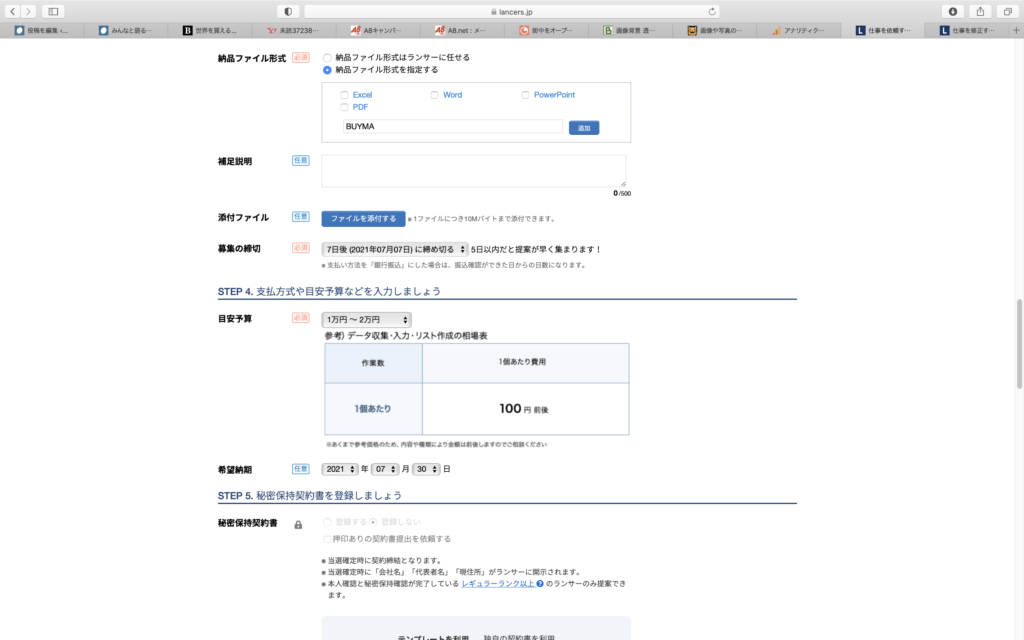Switch to the アナリティク browser tab
This screenshot has width=1024, height=640.
pos(798,31)
